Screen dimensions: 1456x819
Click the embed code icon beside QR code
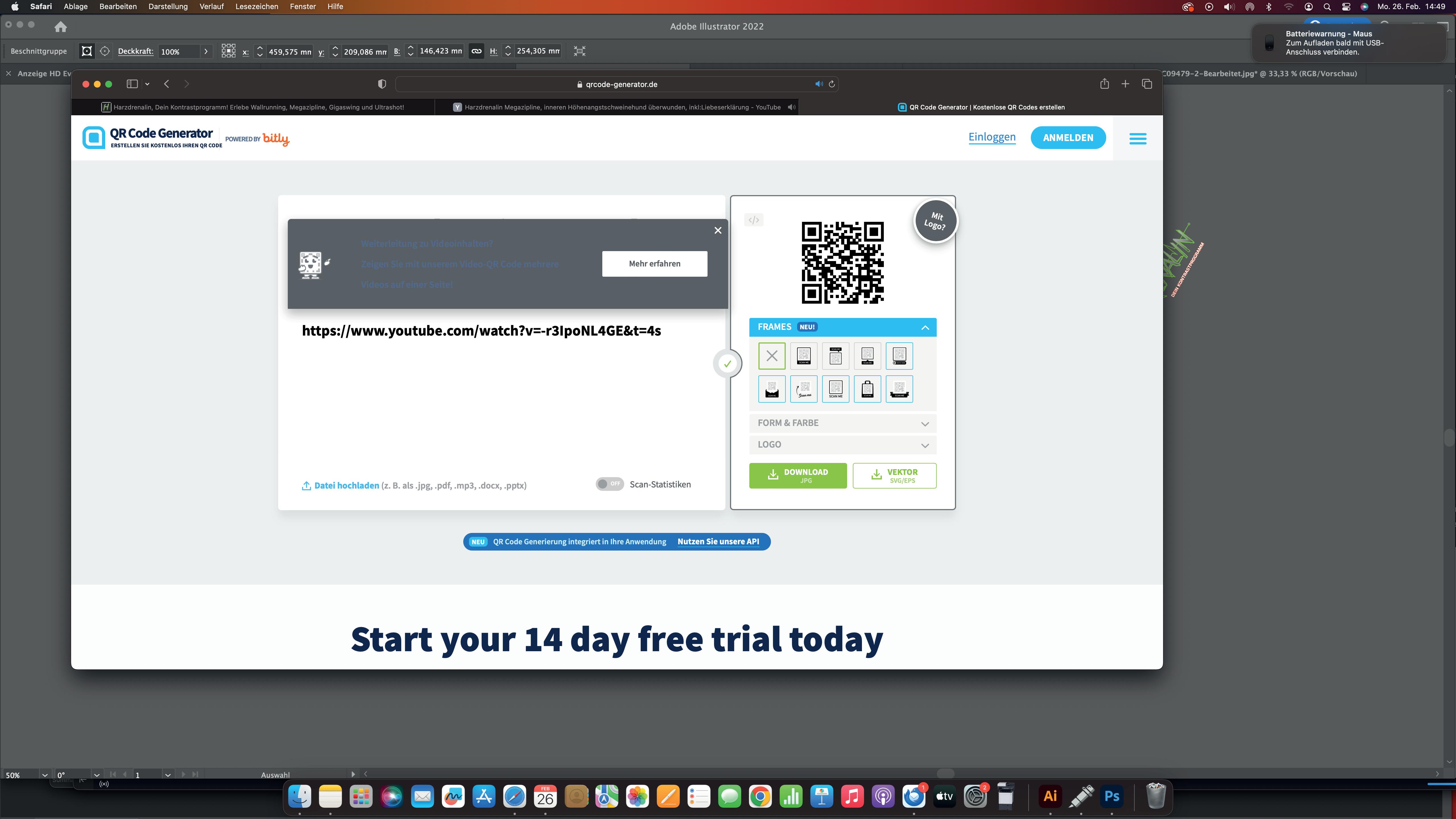(x=753, y=220)
